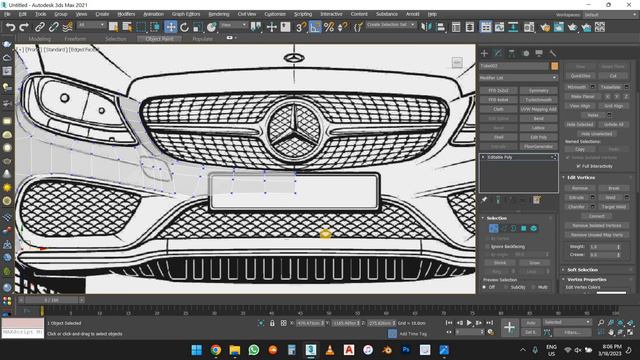This screenshot has height=360, width=640.
Task: Click the Unlink Selection broken chain icon
Action: [53, 27]
